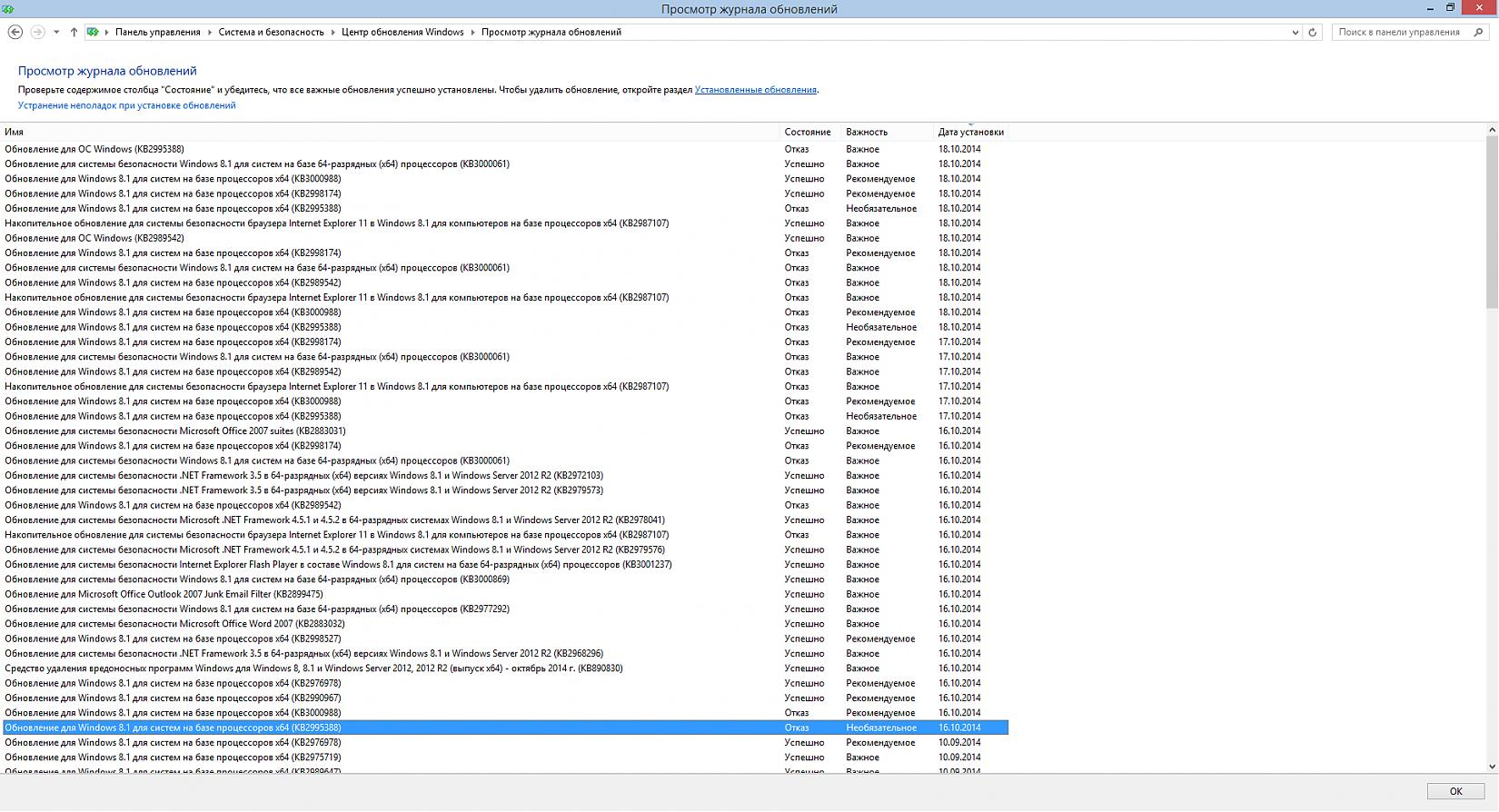Click the vertical scrollbar thumb
This screenshot has height=812, width=1499.
1492,223
